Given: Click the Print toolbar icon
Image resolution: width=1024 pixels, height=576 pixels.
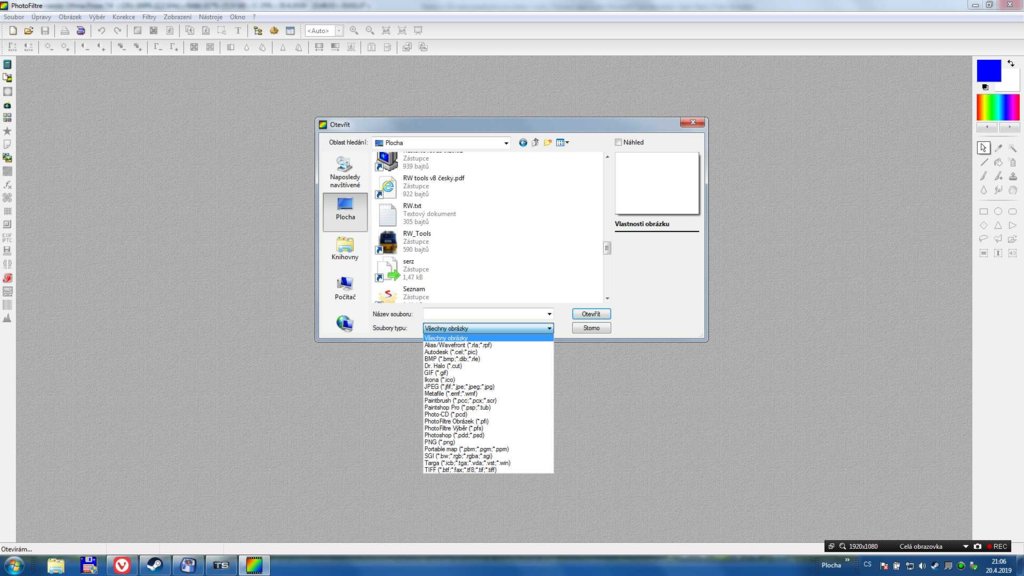Looking at the screenshot, I should tap(65, 31).
